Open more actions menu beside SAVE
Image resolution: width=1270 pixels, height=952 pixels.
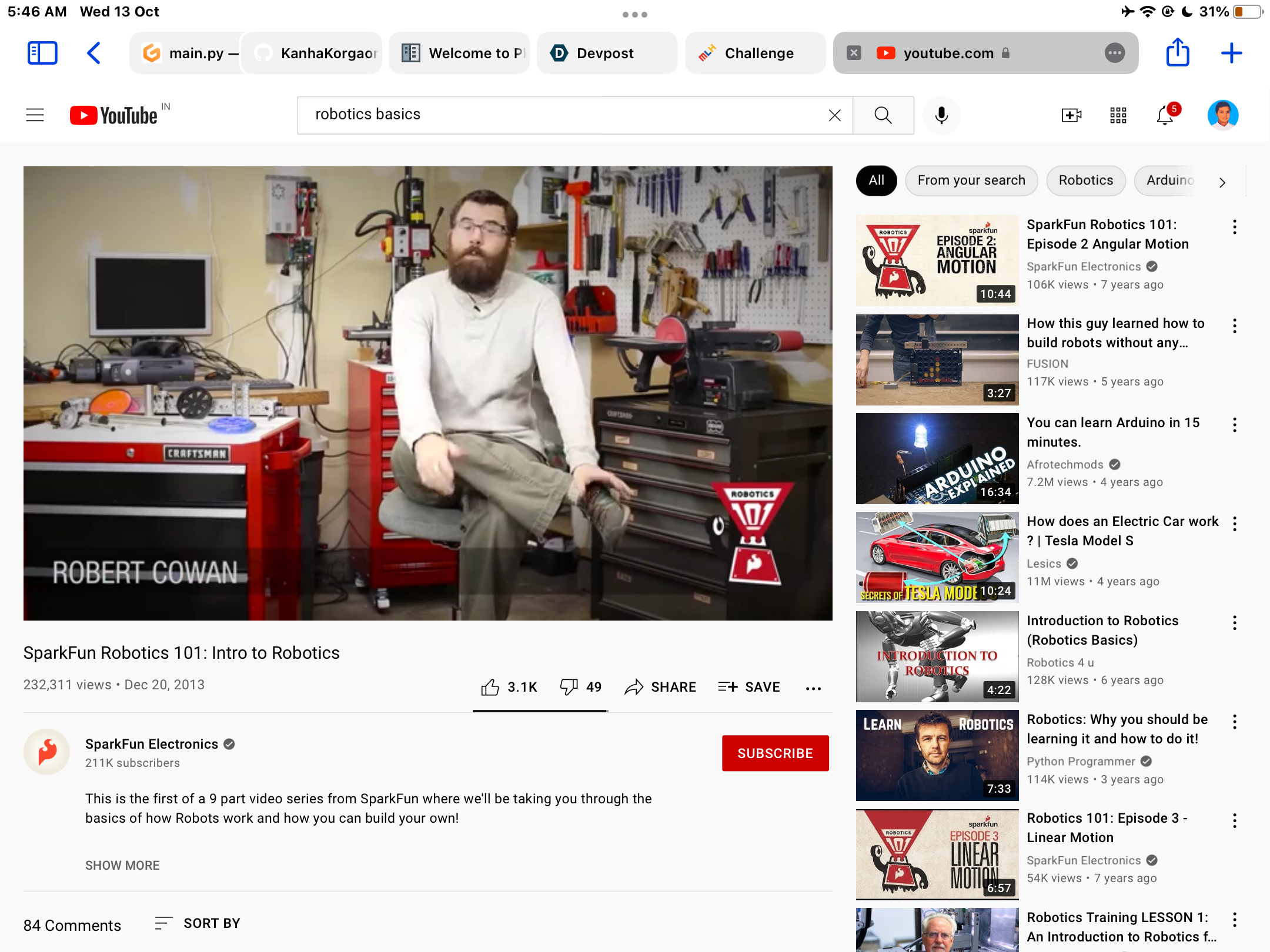coord(813,688)
